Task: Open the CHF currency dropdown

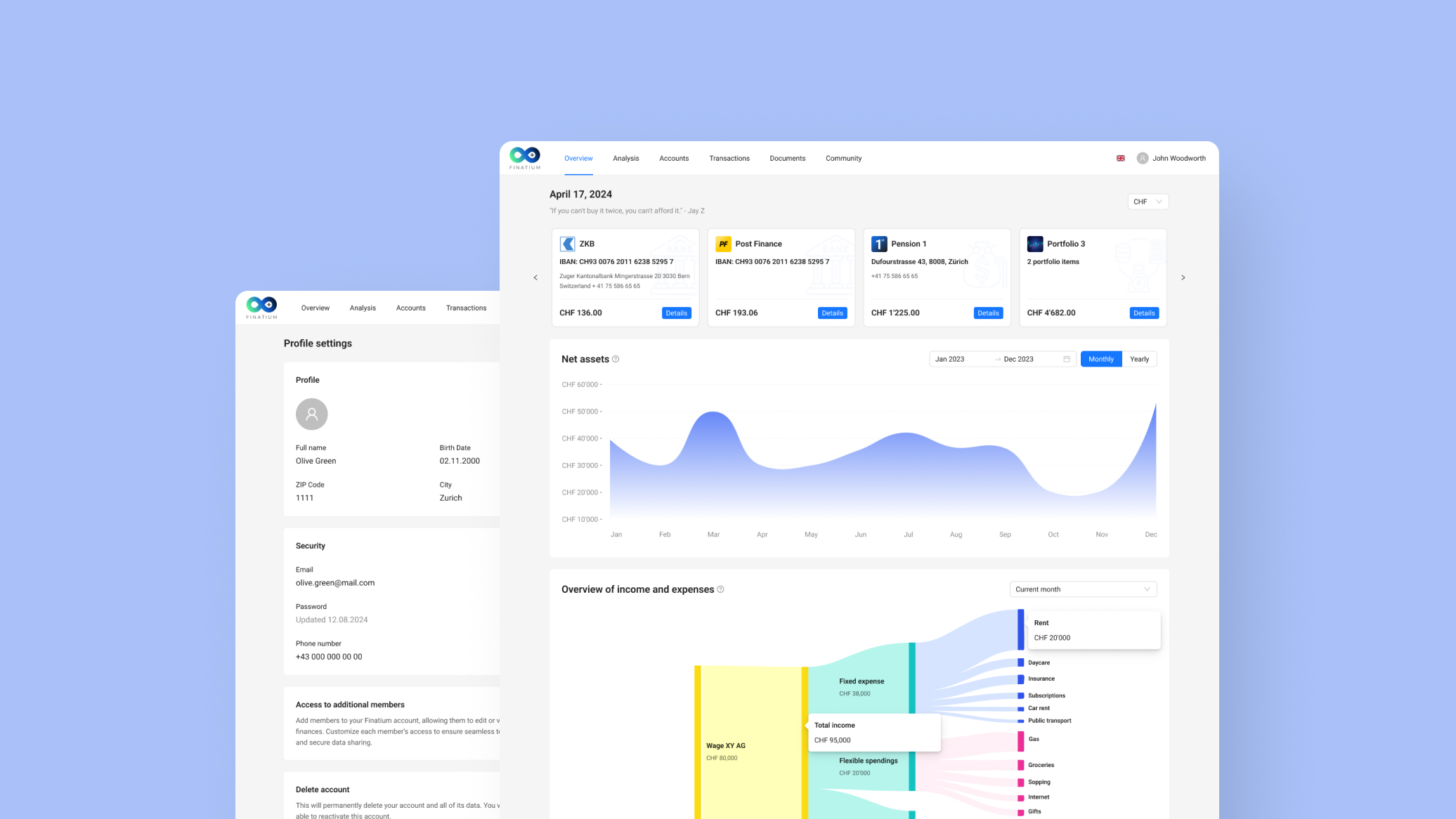Action: coord(1148,202)
